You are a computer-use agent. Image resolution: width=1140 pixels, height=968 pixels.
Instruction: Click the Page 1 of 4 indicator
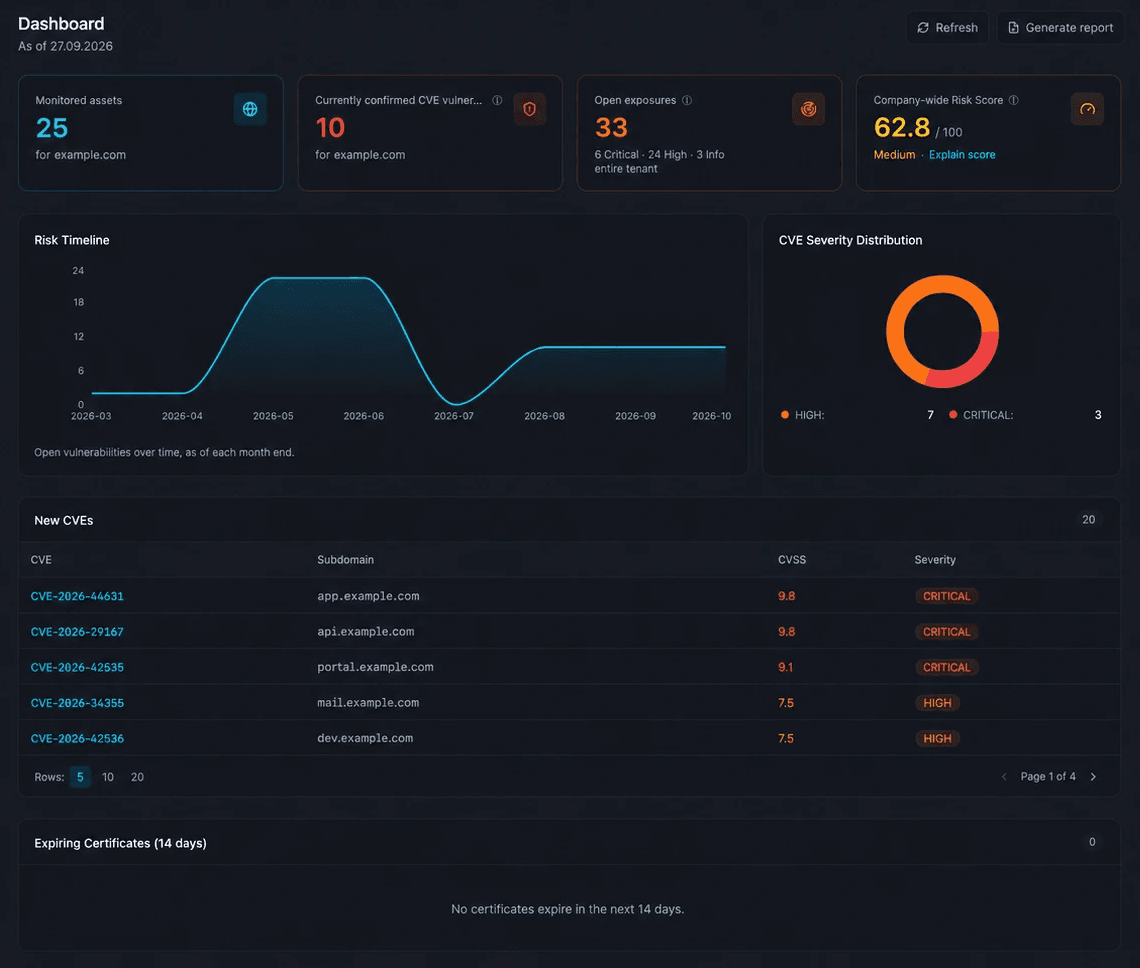coord(1048,777)
